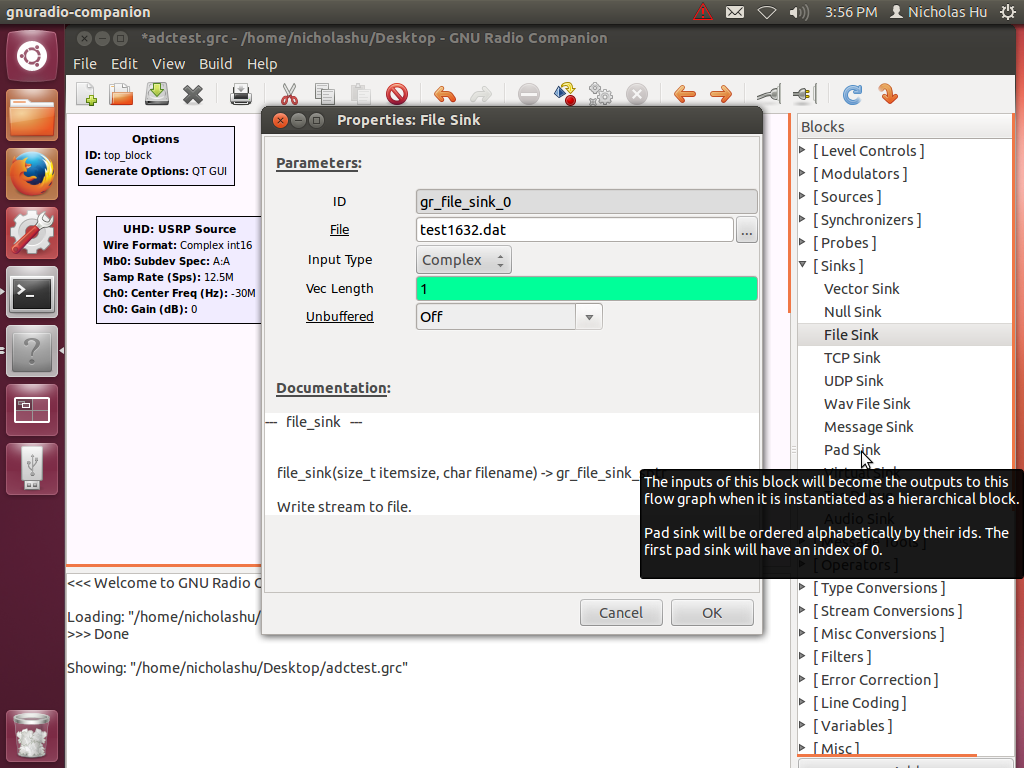Click the flow graph errors icon
Image resolution: width=1024 pixels, height=768 pixels.
pos(529,95)
